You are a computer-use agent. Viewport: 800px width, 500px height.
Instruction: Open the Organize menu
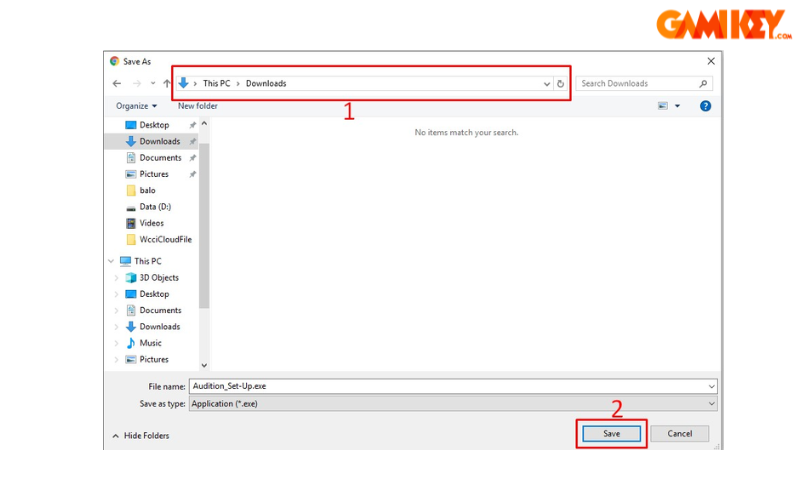pos(136,106)
